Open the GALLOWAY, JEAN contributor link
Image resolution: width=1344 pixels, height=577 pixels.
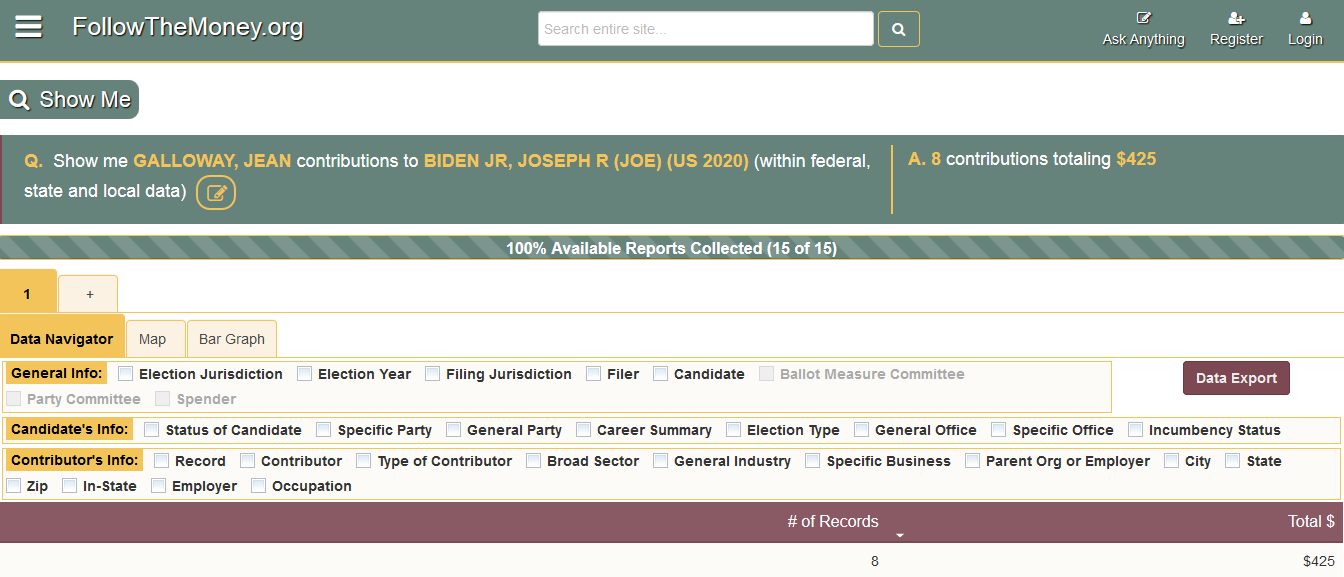[x=212, y=161]
